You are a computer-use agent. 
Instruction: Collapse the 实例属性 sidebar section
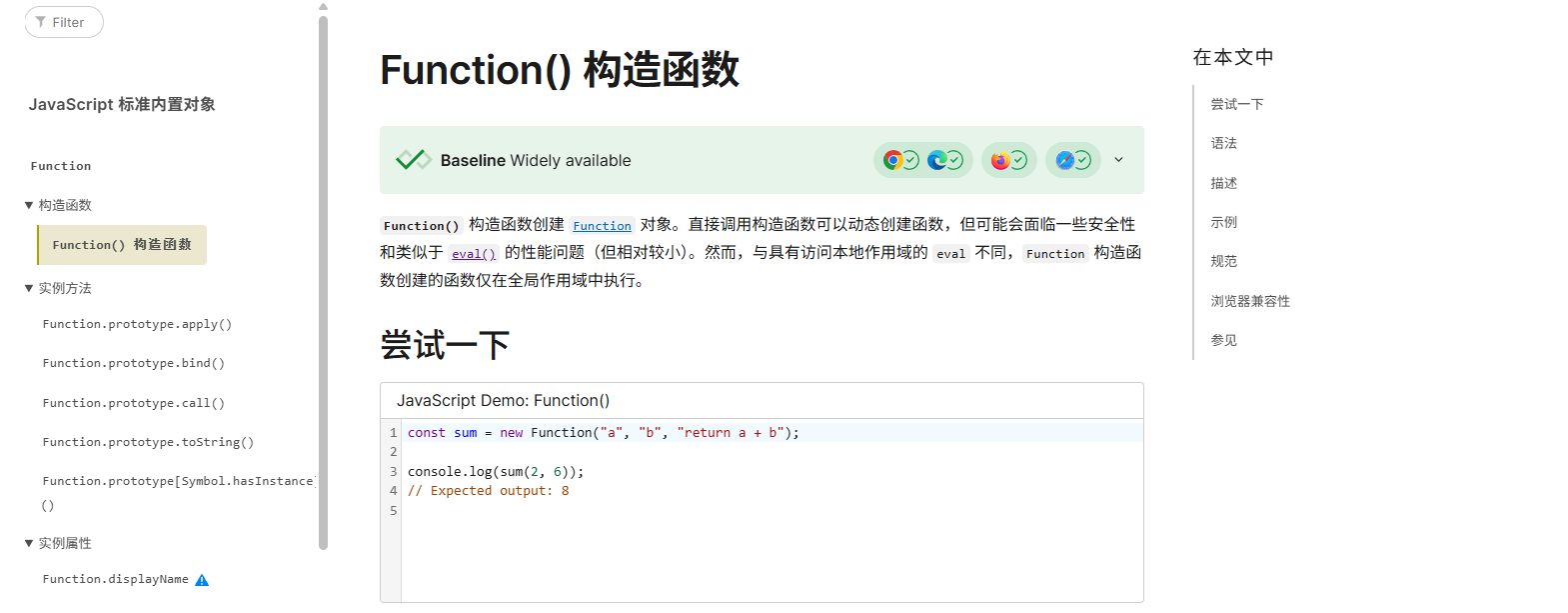[x=29, y=543]
